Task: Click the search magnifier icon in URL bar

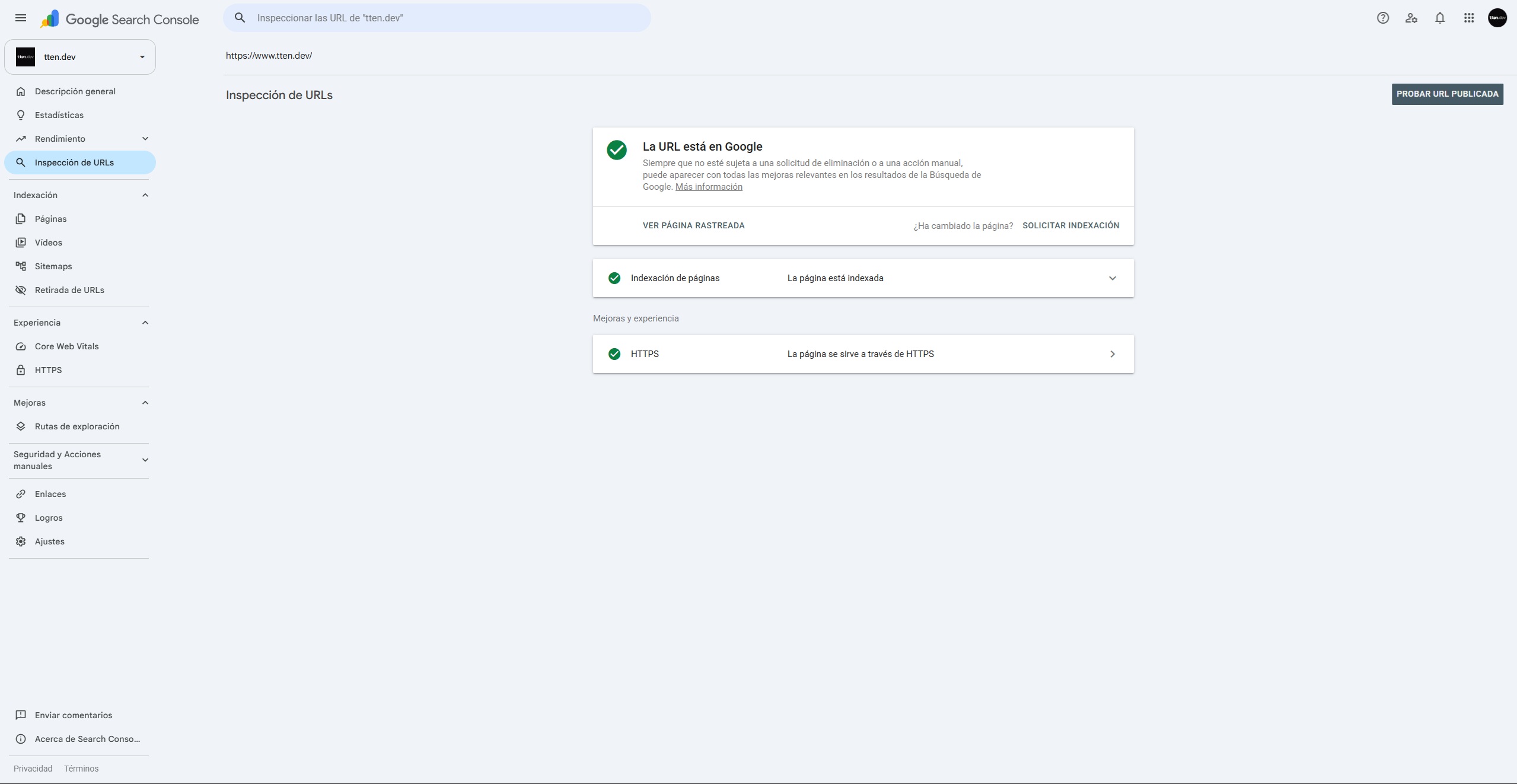Action: pos(240,18)
